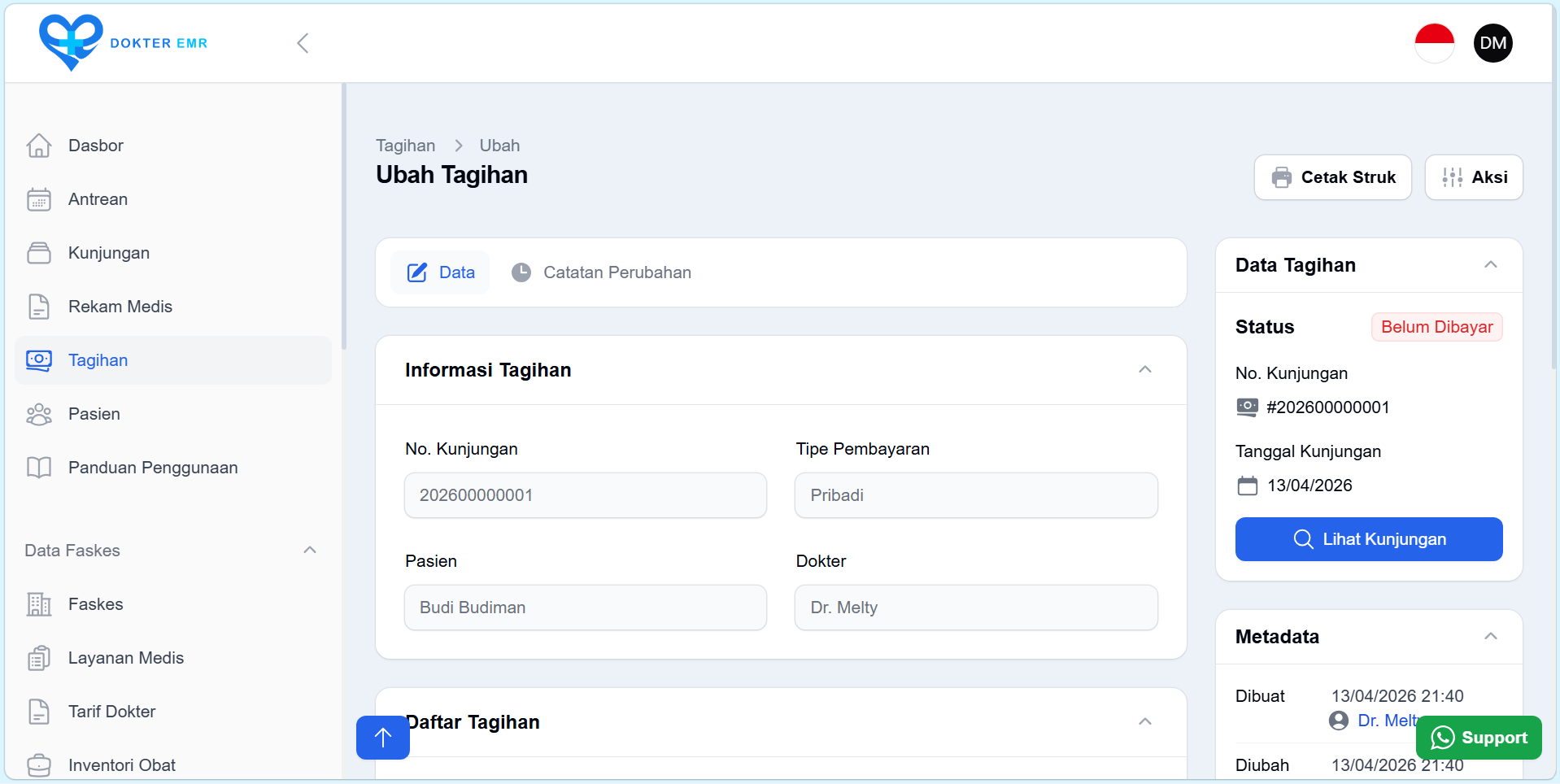The image size is (1560, 784).
Task: Click the Ubah breadcrumb text
Action: pos(499,146)
